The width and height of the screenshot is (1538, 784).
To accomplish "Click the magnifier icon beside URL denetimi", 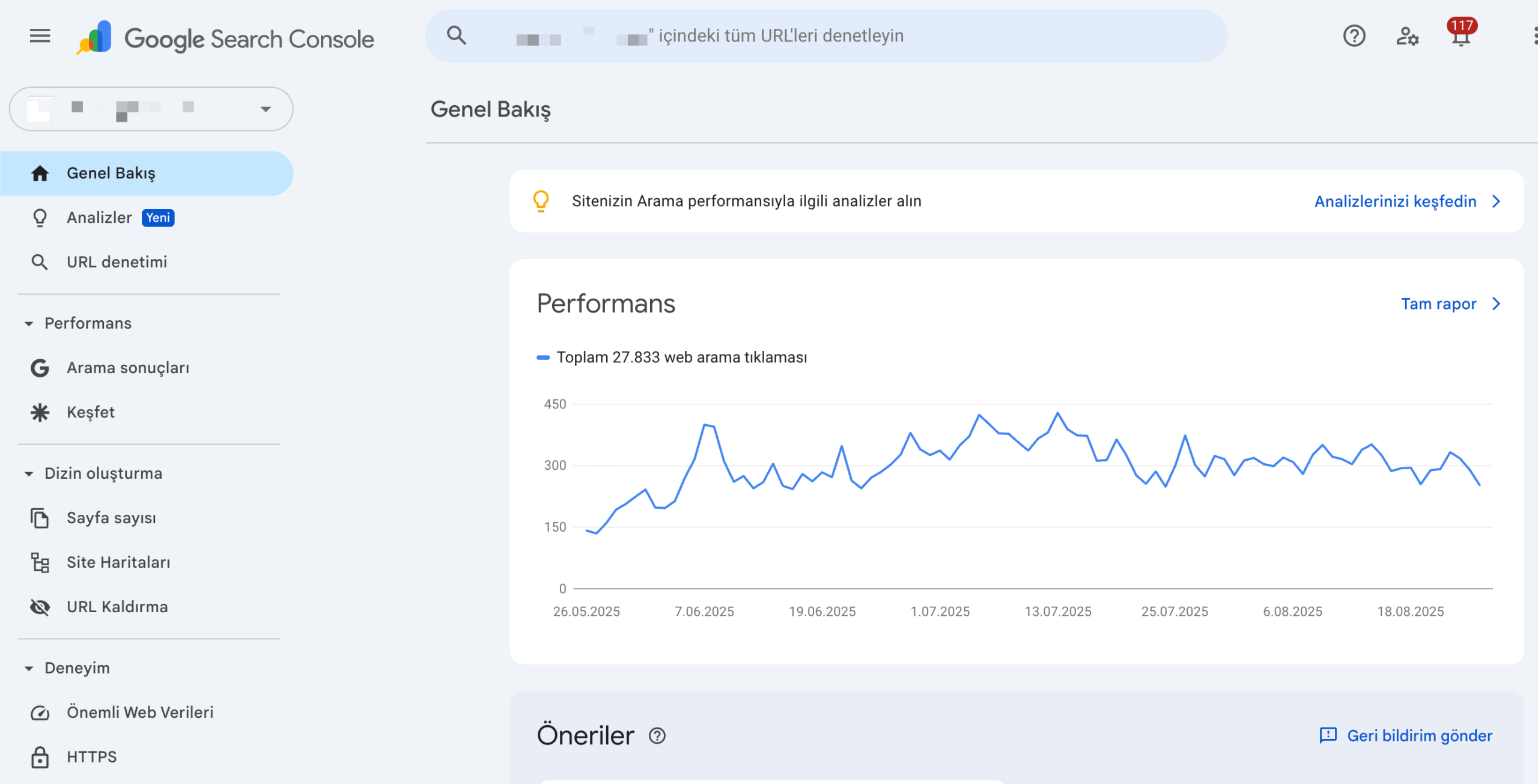I will [40, 262].
